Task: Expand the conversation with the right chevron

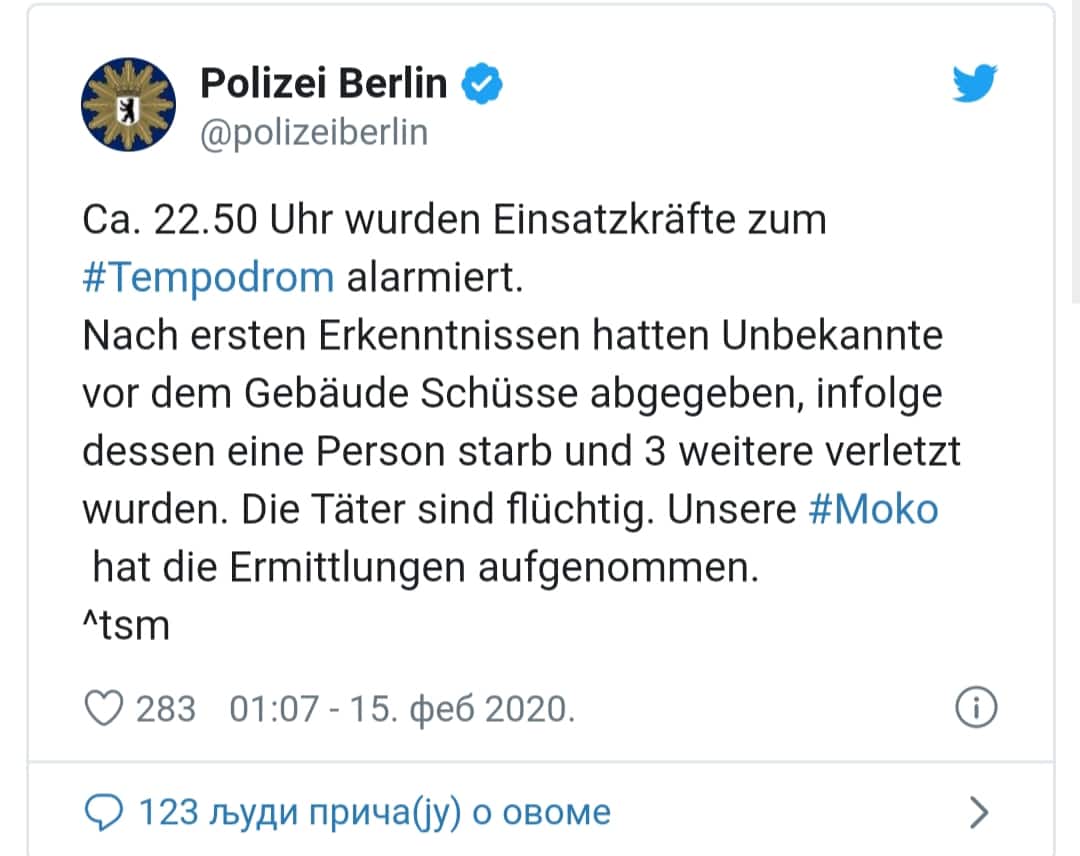Action: point(979,812)
